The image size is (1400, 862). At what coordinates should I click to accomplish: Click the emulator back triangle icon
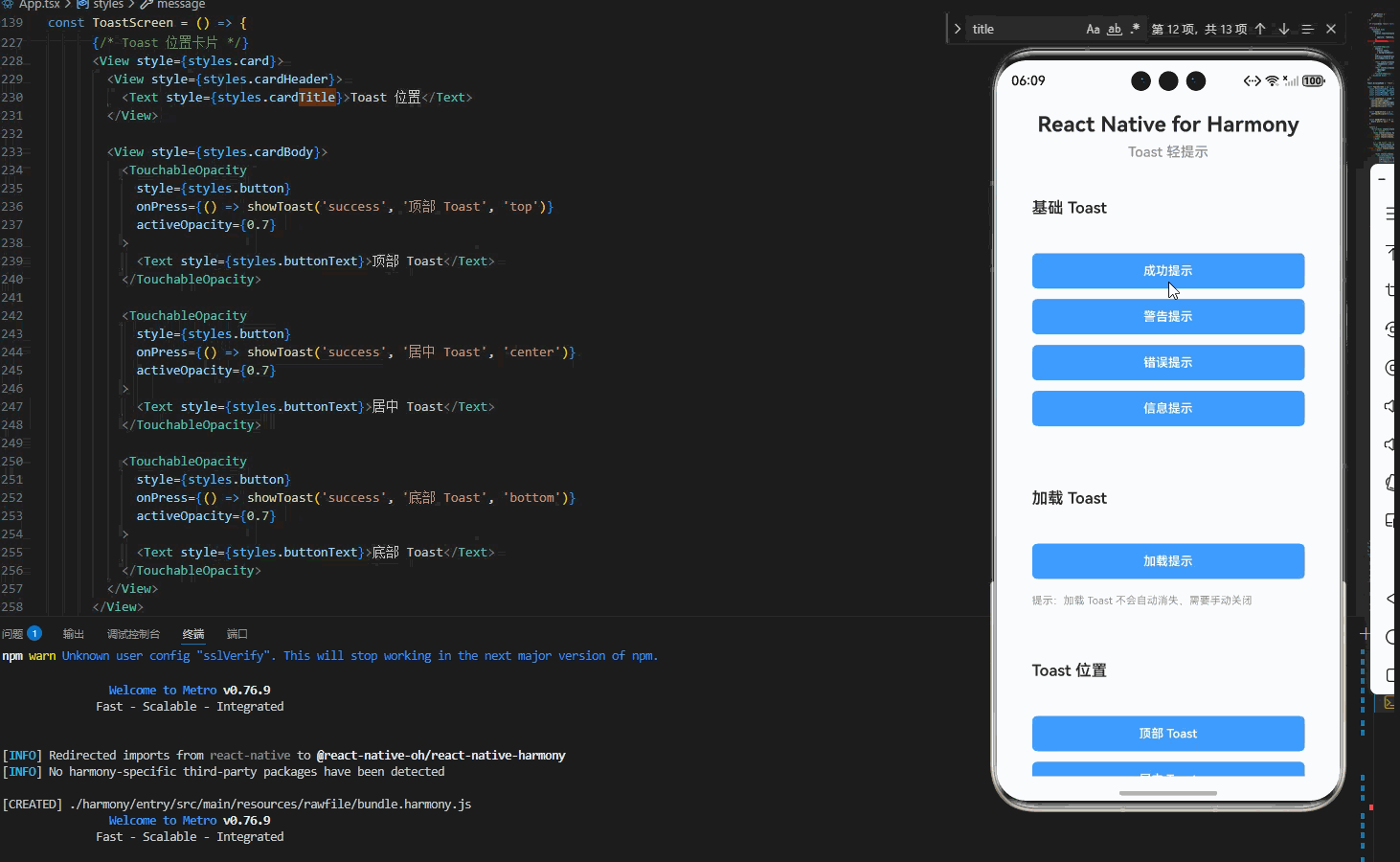pos(1390,598)
